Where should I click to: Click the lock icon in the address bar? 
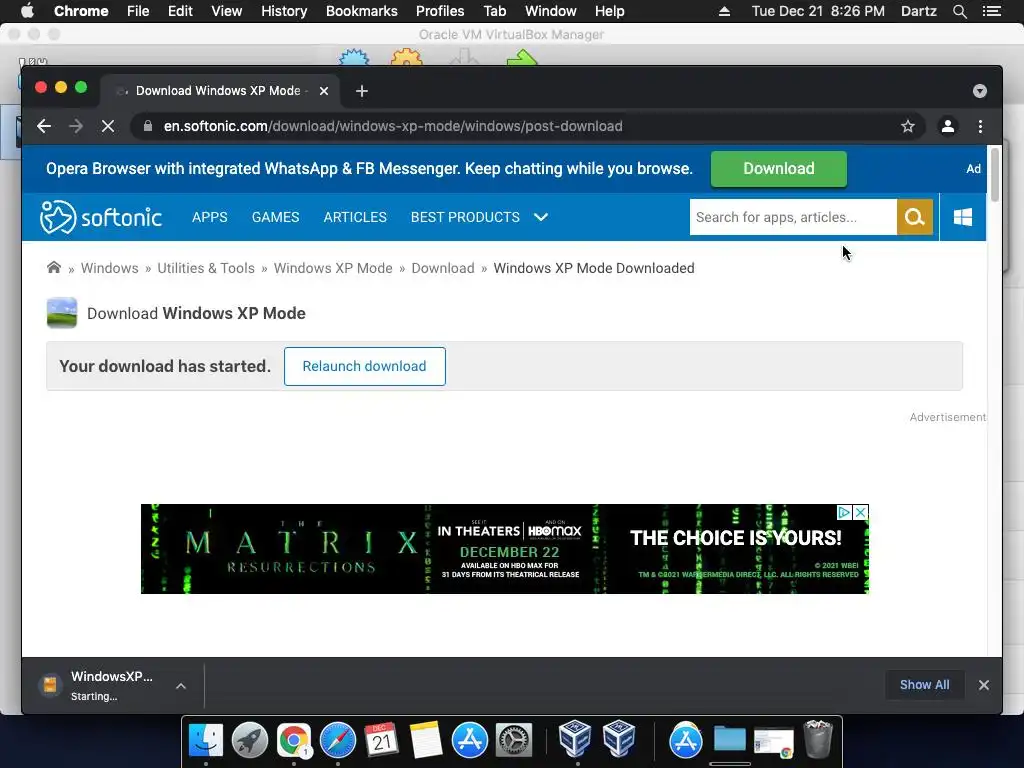click(x=148, y=126)
